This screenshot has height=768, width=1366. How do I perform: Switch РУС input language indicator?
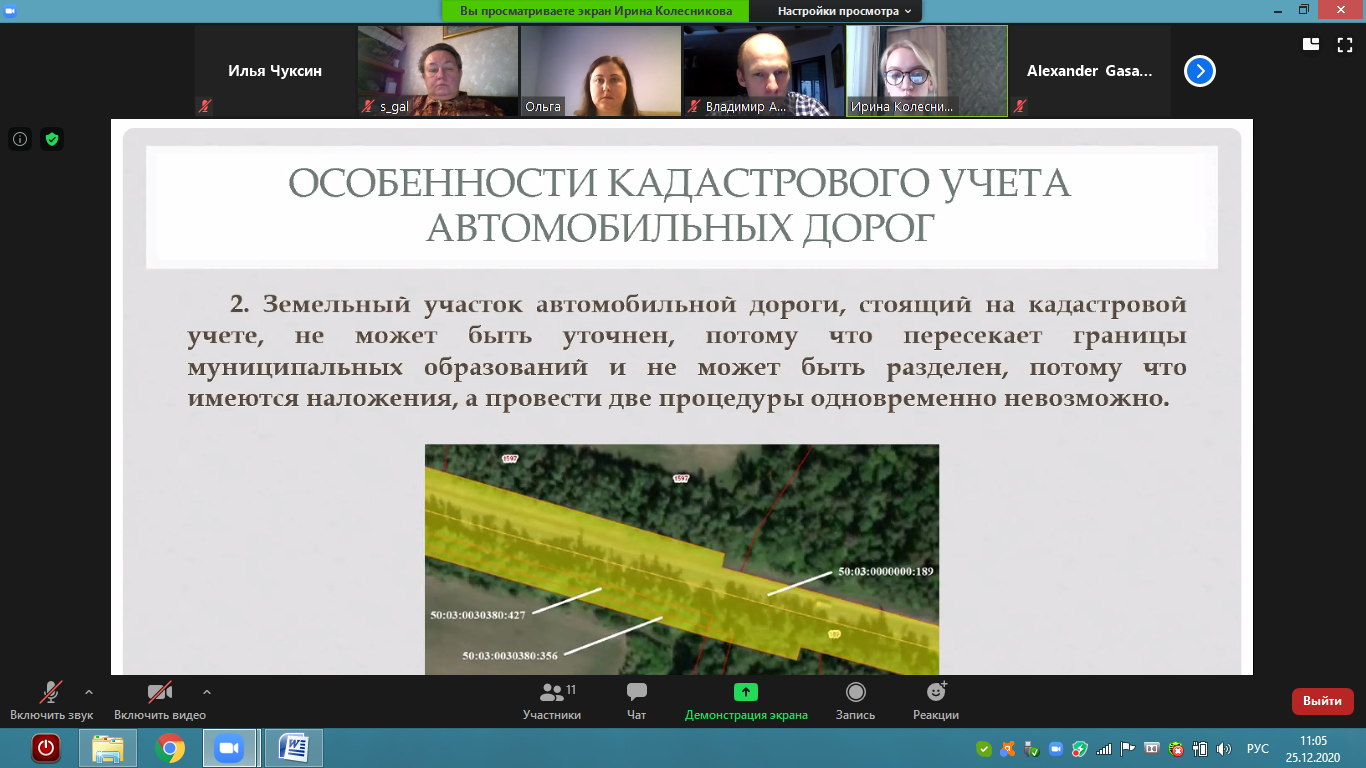(1258, 748)
